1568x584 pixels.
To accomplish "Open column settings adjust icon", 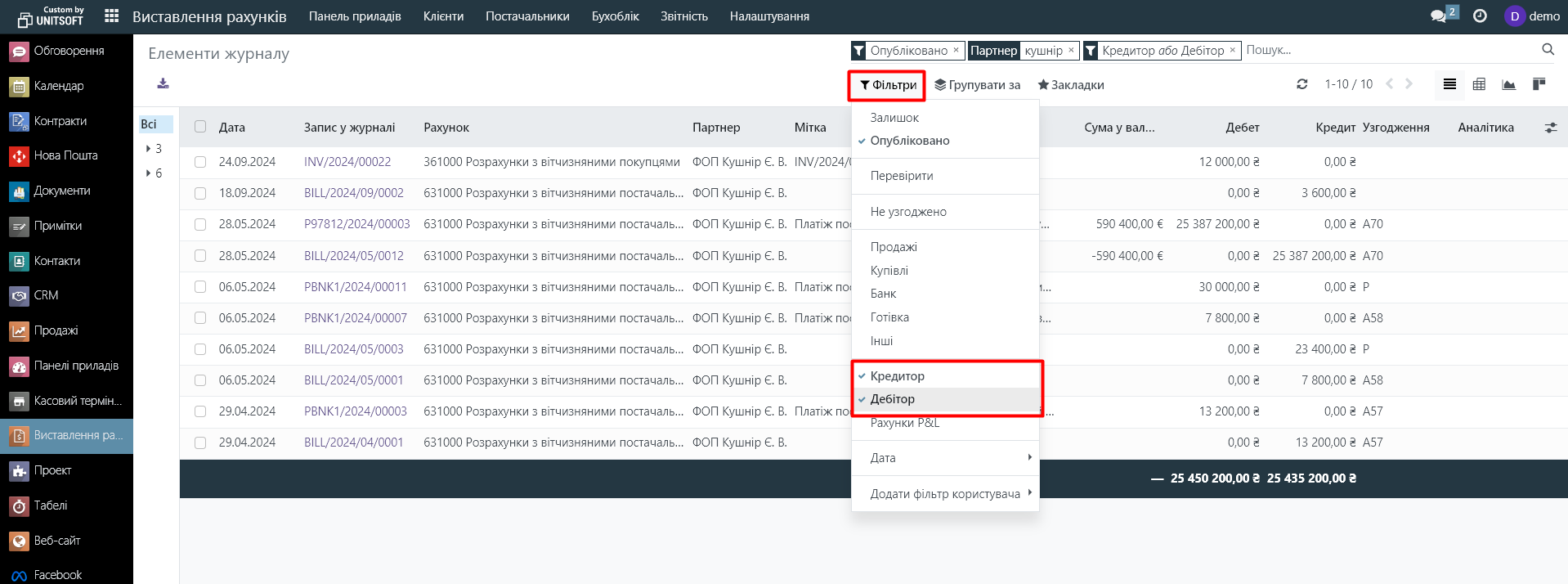I will [x=1550, y=128].
